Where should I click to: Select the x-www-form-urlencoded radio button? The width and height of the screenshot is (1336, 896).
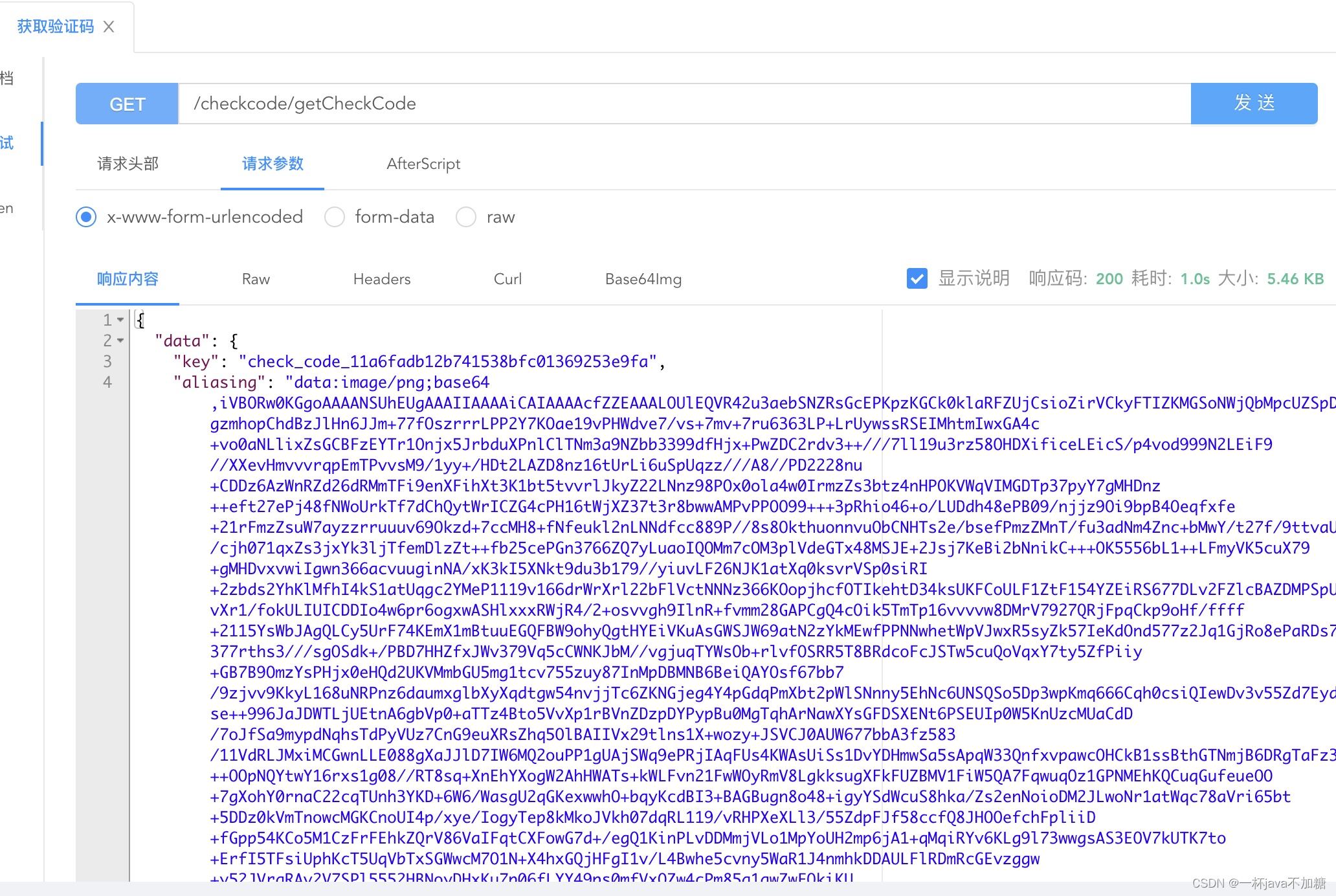point(86,217)
